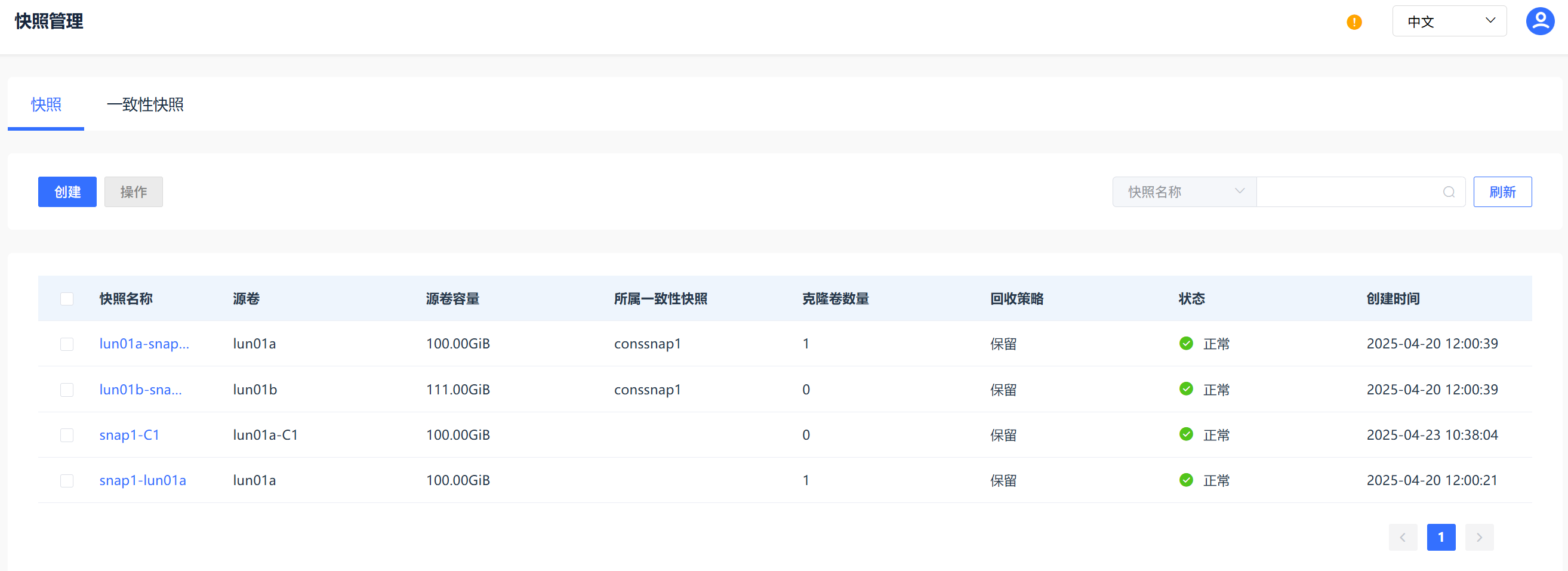The height and width of the screenshot is (571, 1568).
Task: Click the 状态 column header
Action: (1191, 299)
